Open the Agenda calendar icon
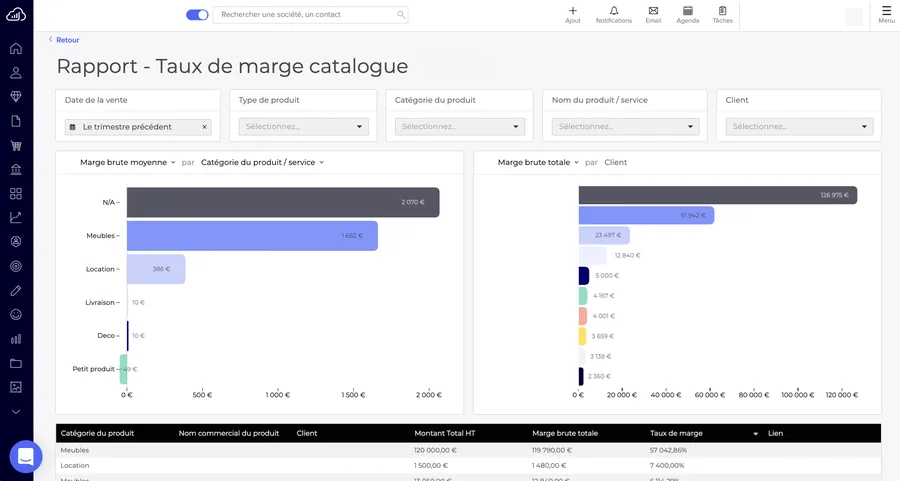The height and width of the screenshot is (481, 900). [x=688, y=11]
